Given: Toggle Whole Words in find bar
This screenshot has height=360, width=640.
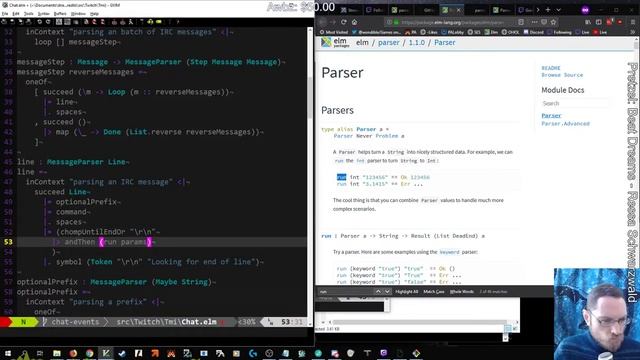Looking at the screenshot, I should (x=462, y=291).
